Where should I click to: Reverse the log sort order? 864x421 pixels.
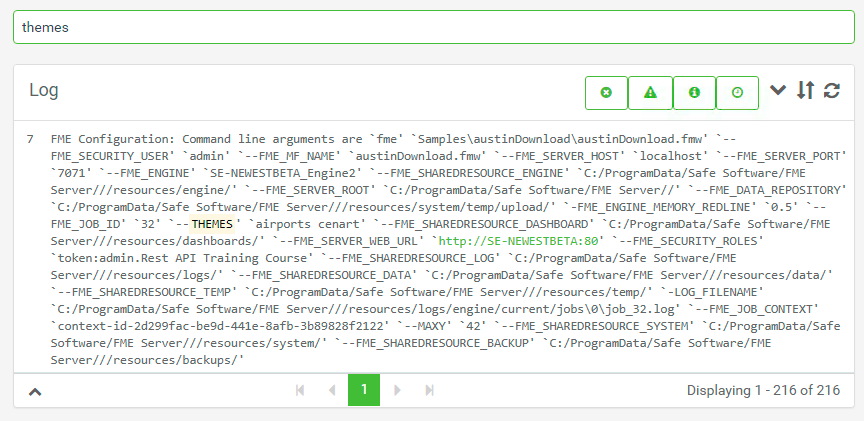(x=805, y=90)
